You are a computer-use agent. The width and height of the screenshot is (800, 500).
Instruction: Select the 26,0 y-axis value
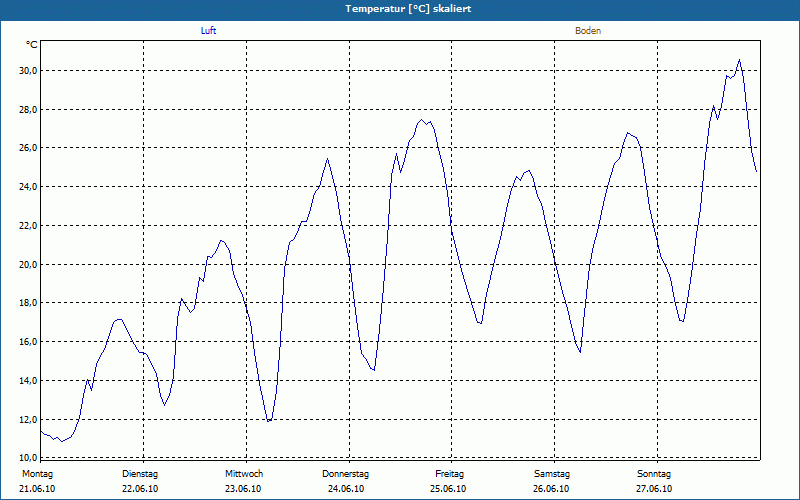pos(29,148)
